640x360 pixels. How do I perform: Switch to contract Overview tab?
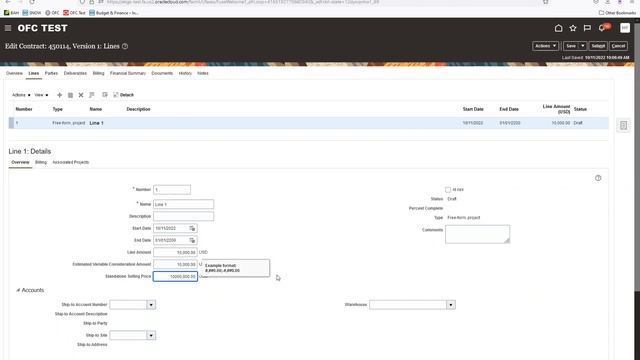14,73
